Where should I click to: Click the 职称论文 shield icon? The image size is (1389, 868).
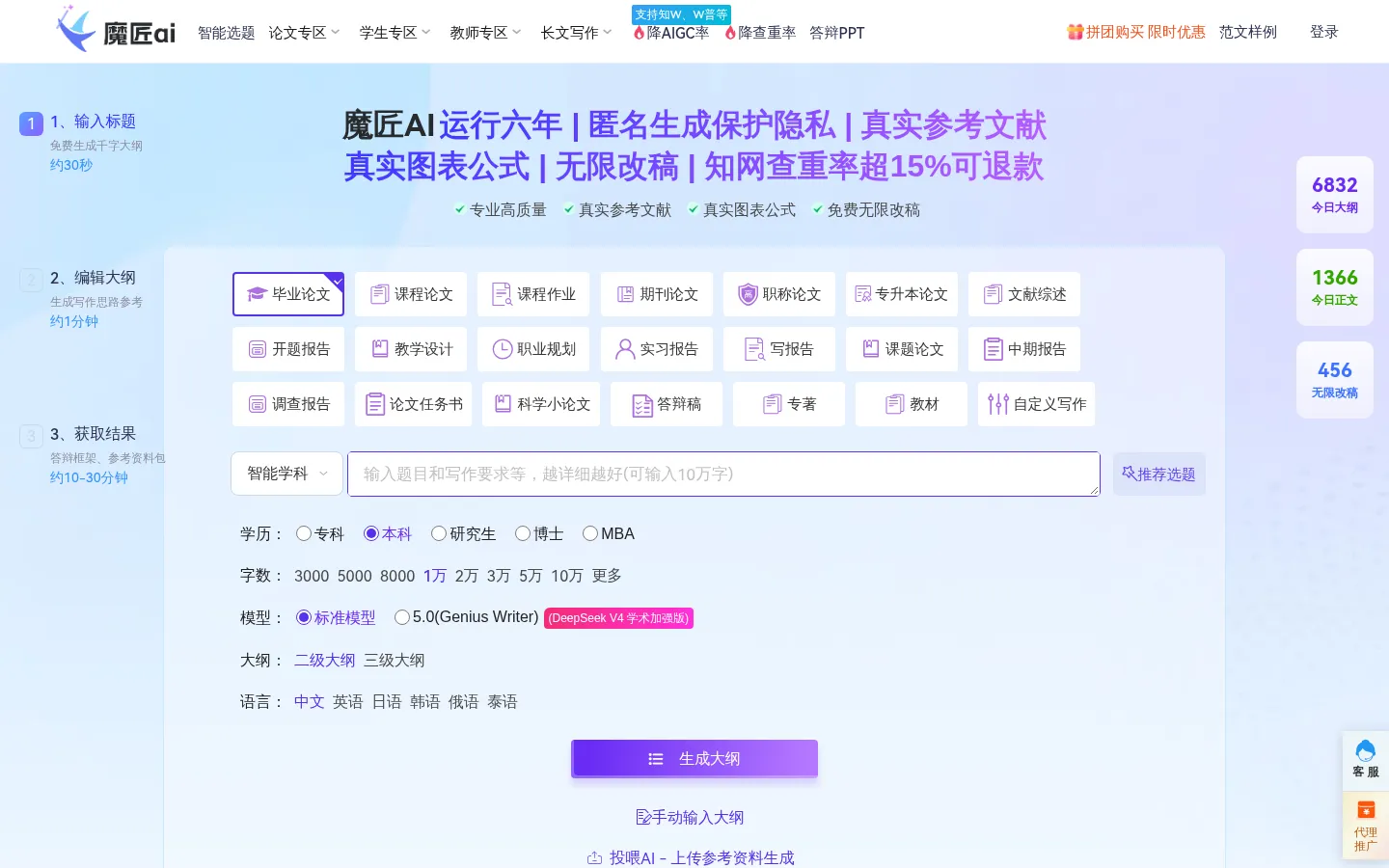[748, 294]
